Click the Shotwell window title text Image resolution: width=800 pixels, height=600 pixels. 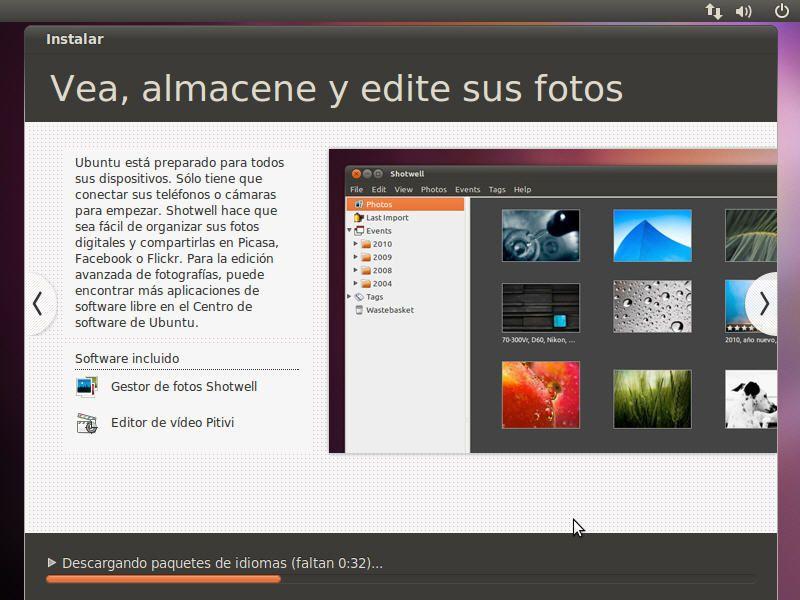tap(407, 174)
